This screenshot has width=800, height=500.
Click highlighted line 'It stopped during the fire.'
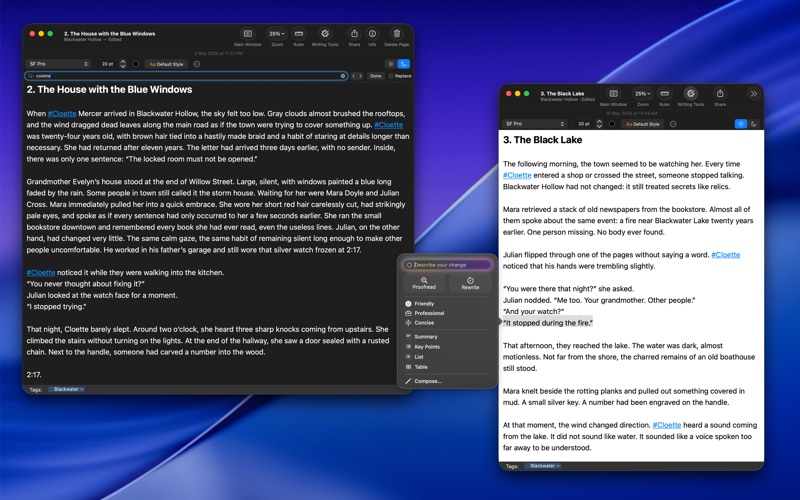pos(548,323)
